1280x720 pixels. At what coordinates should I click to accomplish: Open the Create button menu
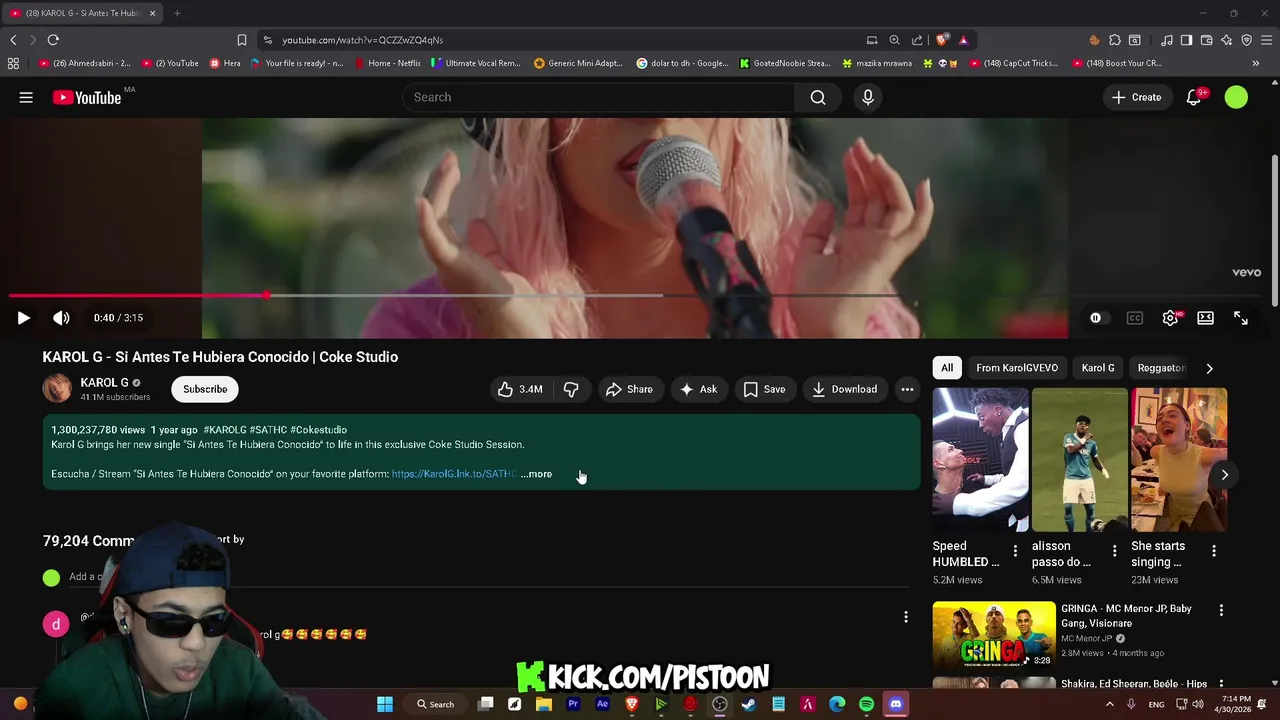point(1136,97)
